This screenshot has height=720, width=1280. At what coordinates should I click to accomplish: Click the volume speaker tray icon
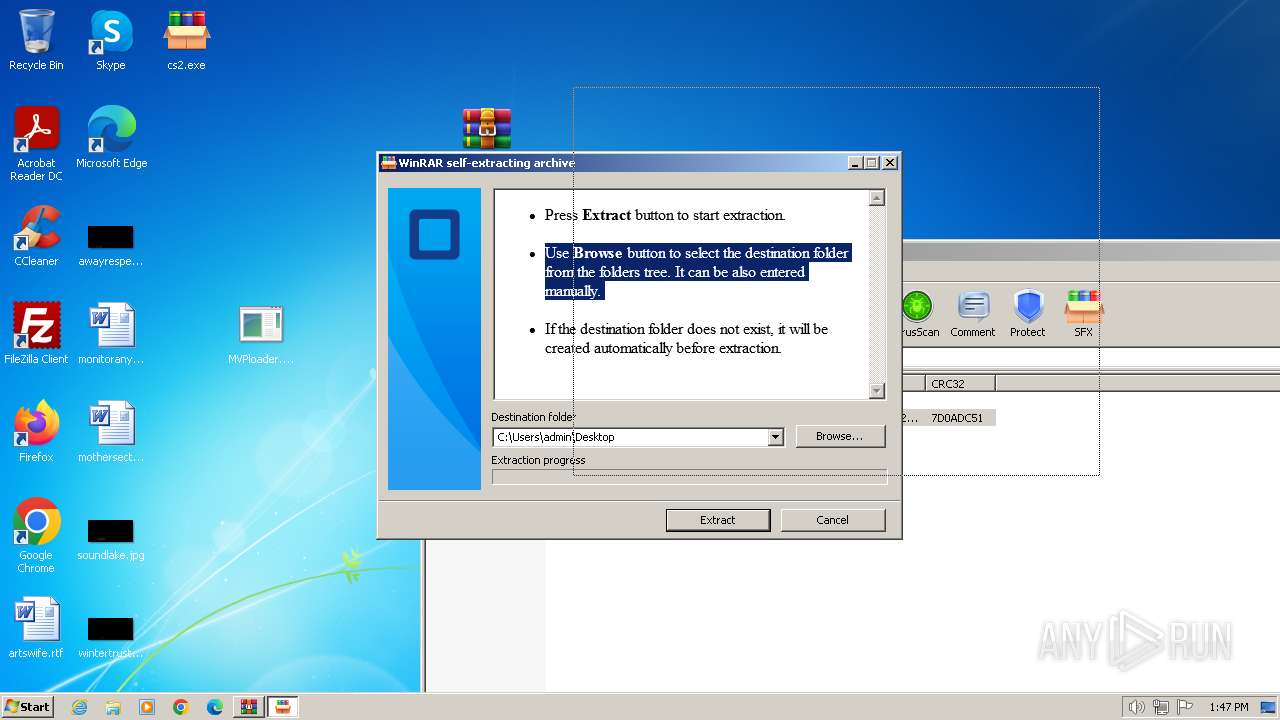point(1136,707)
